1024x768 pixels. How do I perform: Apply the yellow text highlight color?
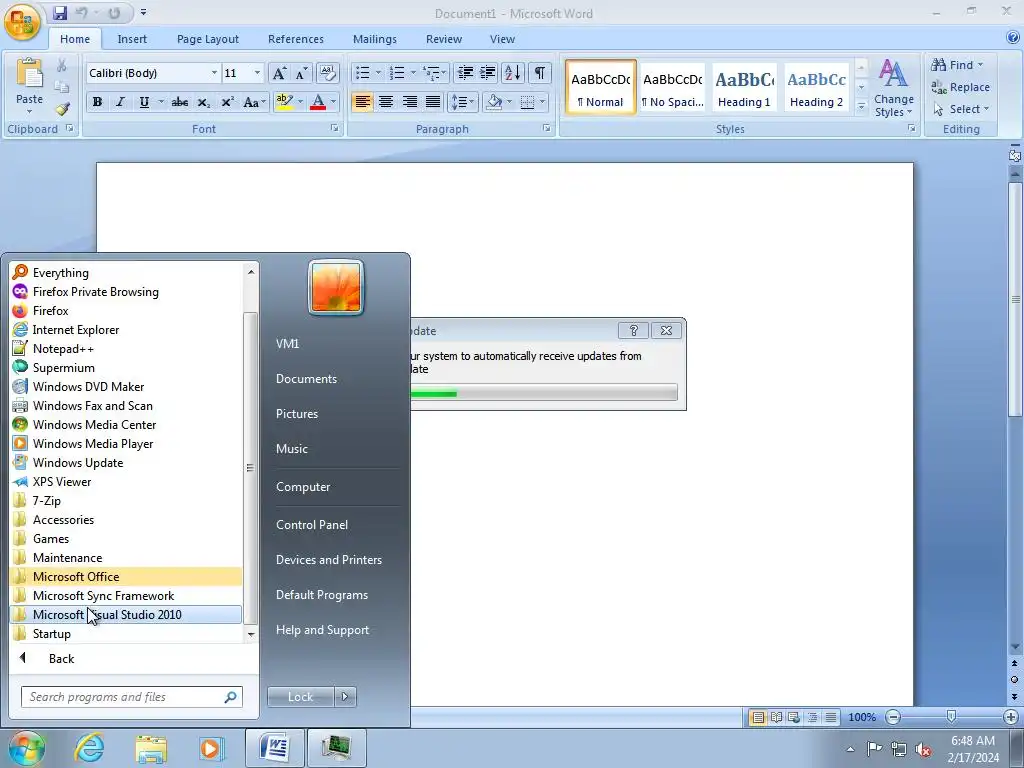click(284, 102)
